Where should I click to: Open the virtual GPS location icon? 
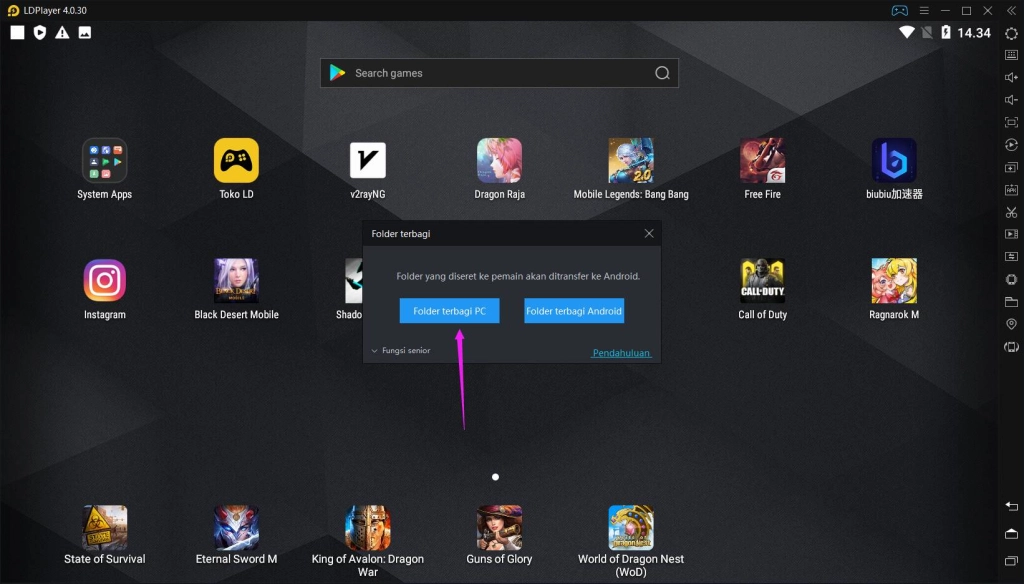click(1011, 324)
